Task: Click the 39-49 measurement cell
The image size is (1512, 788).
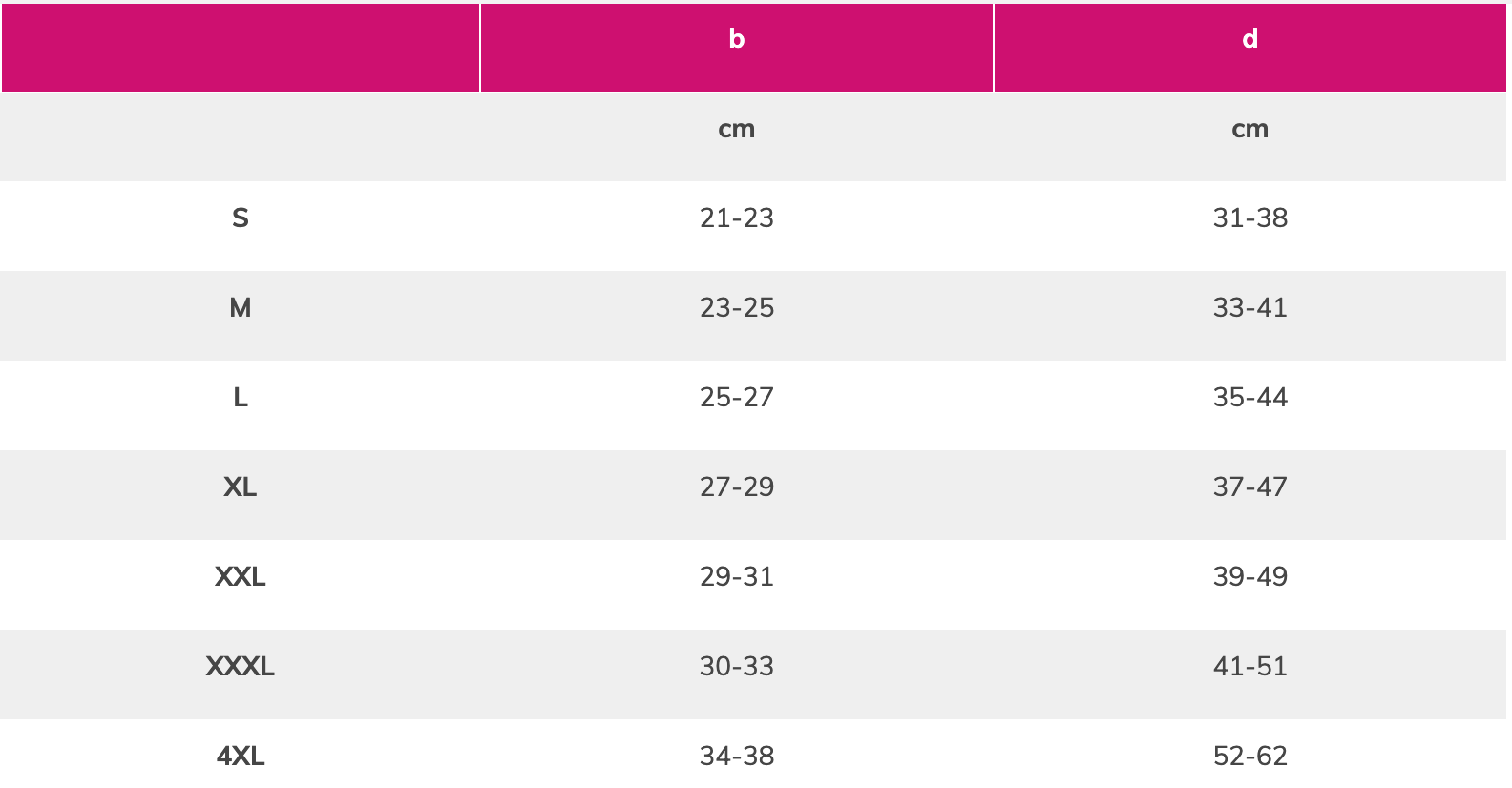Action: [x=1250, y=577]
